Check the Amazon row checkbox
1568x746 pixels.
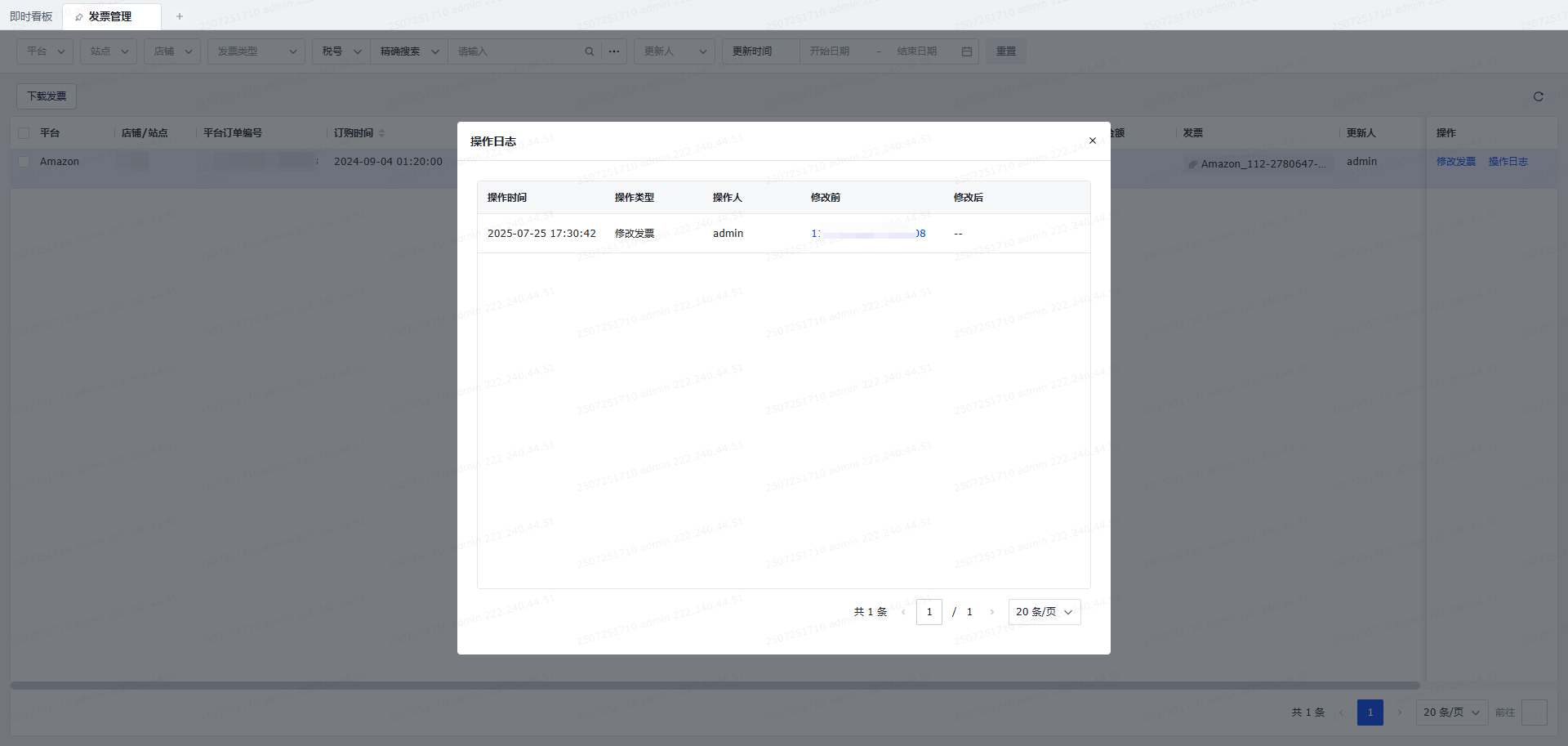pos(24,162)
